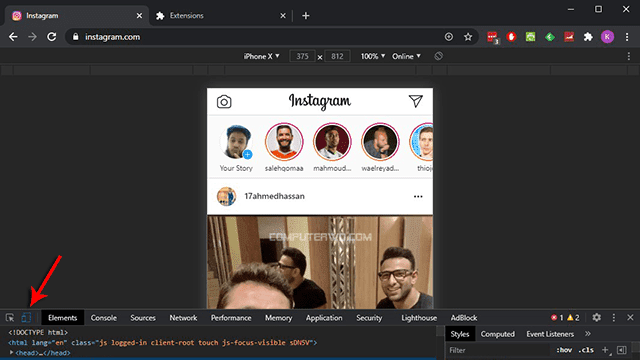
Task: Open DevTools customize three-dot menu
Action: point(613,318)
